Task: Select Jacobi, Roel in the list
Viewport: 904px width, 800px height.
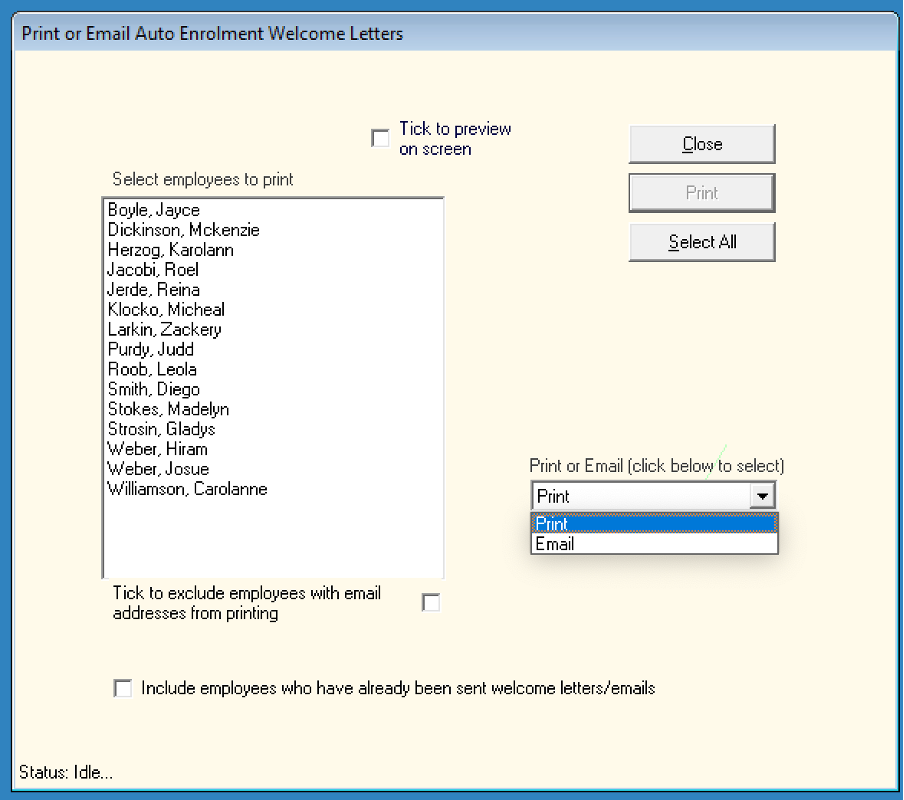Action: point(153,270)
